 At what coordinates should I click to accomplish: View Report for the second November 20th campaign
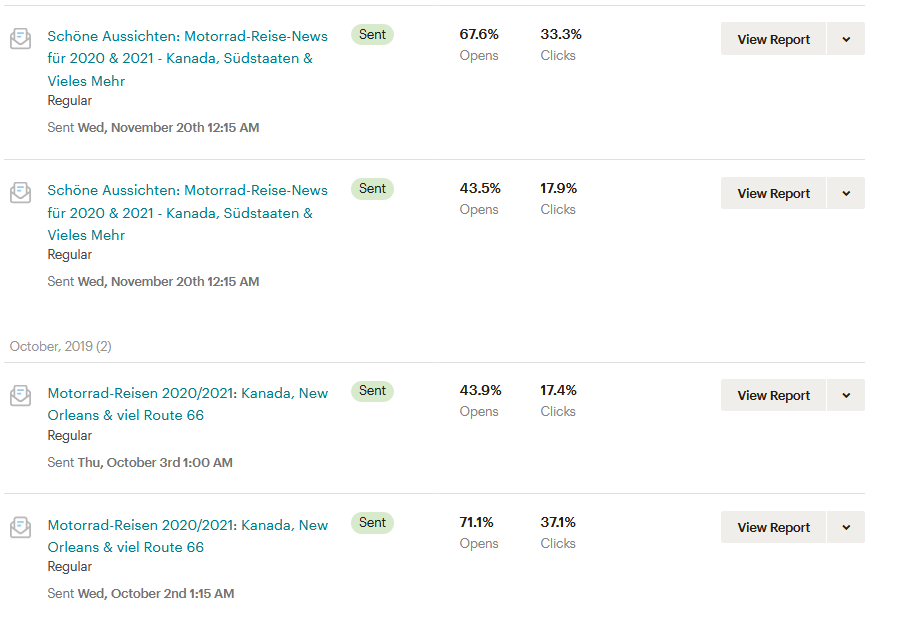click(x=773, y=192)
